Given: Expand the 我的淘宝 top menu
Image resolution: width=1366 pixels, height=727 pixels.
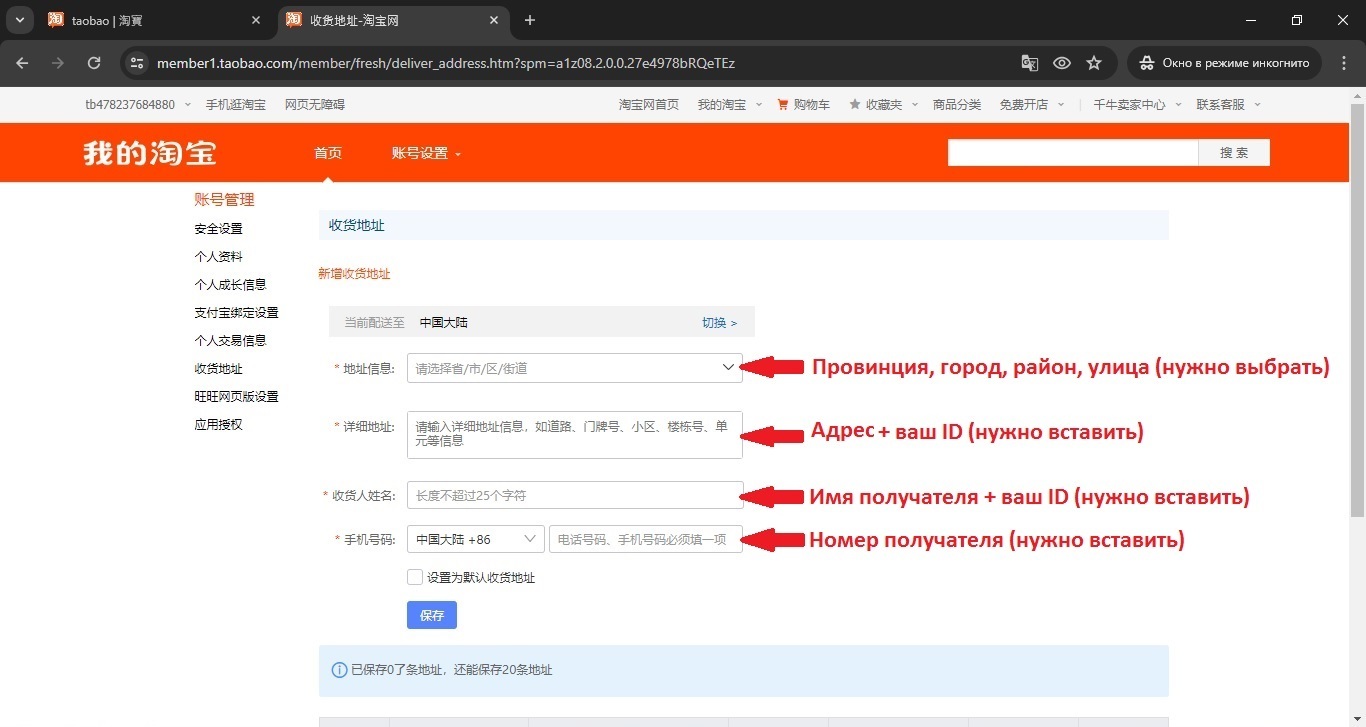Looking at the screenshot, I should click(x=729, y=104).
